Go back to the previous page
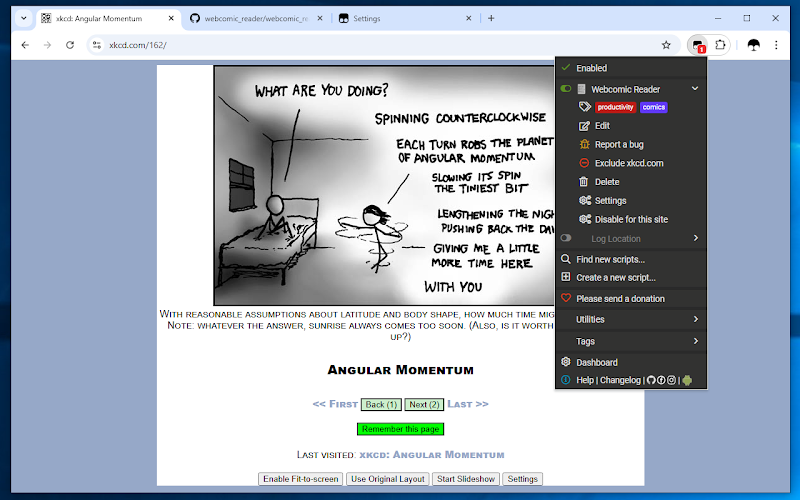 [x=25, y=45]
